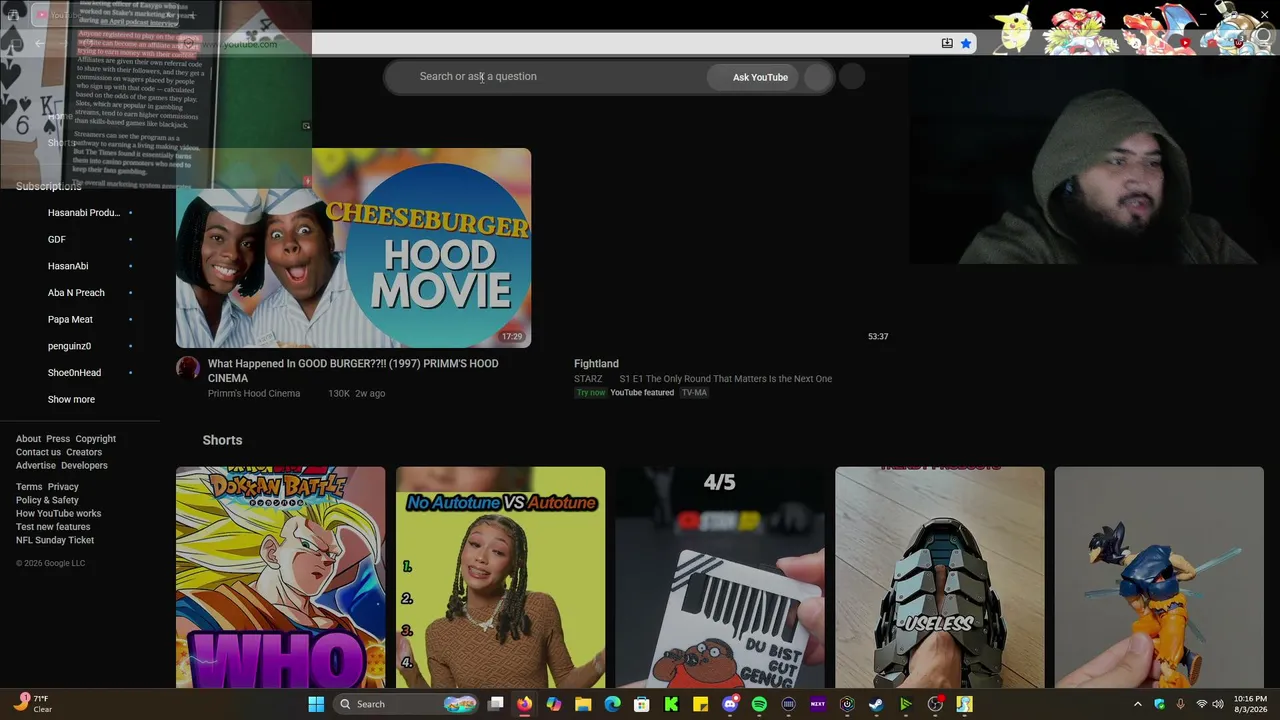Open the NEXT app in the taskbar
The height and width of the screenshot is (720, 1280).
pos(818,704)
